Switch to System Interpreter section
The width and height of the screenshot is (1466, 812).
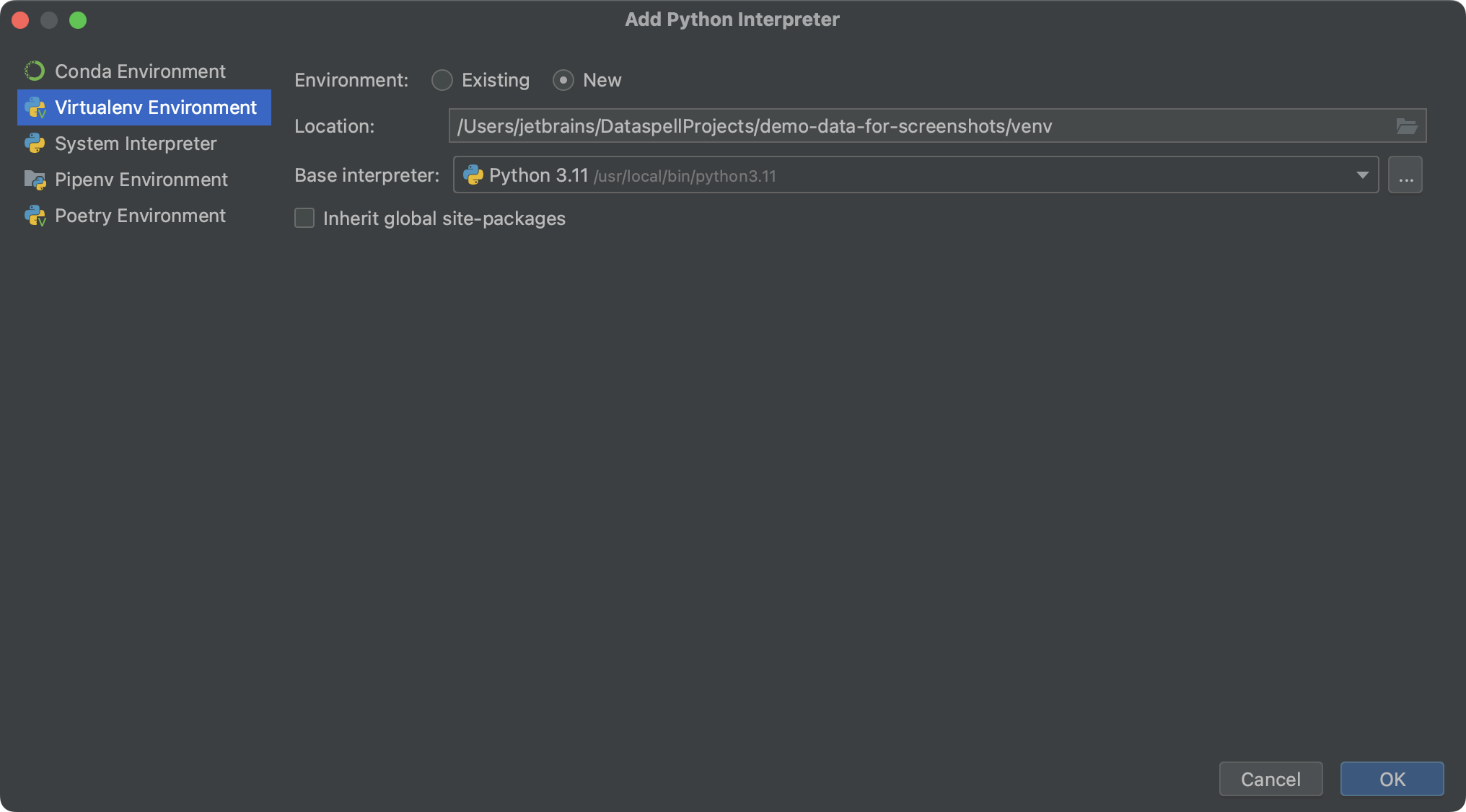tap(135, 144)
